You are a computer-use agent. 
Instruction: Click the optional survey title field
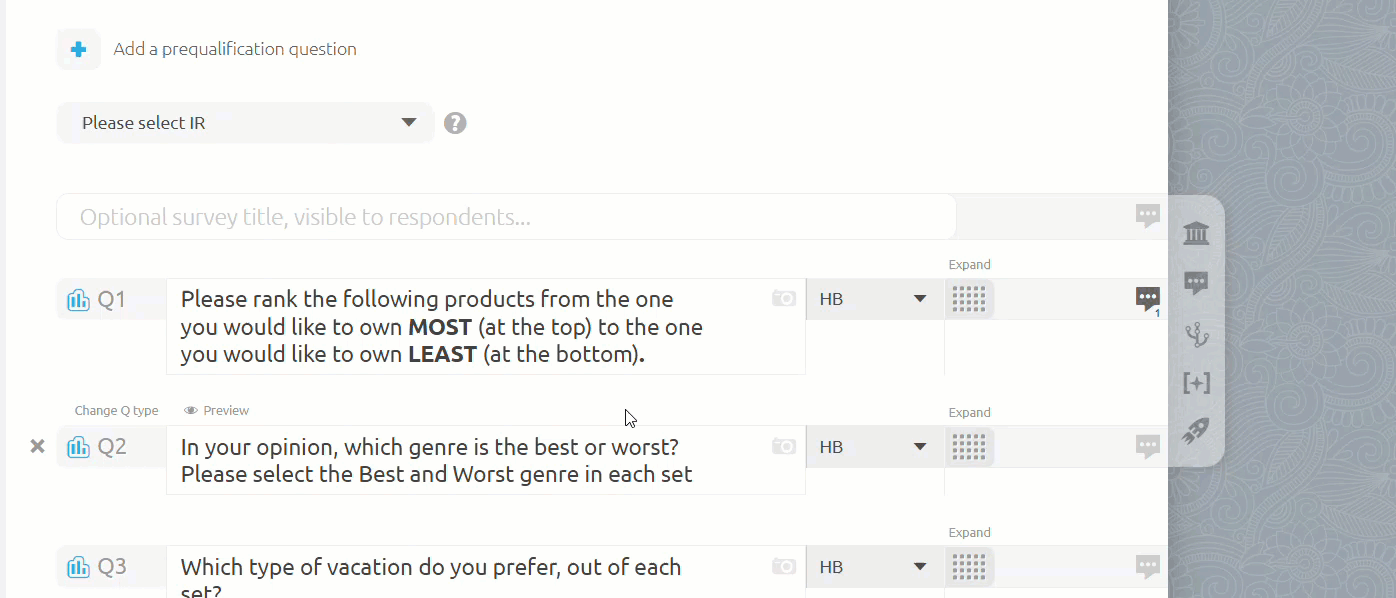pyautogui.click(x=506, y=217)
